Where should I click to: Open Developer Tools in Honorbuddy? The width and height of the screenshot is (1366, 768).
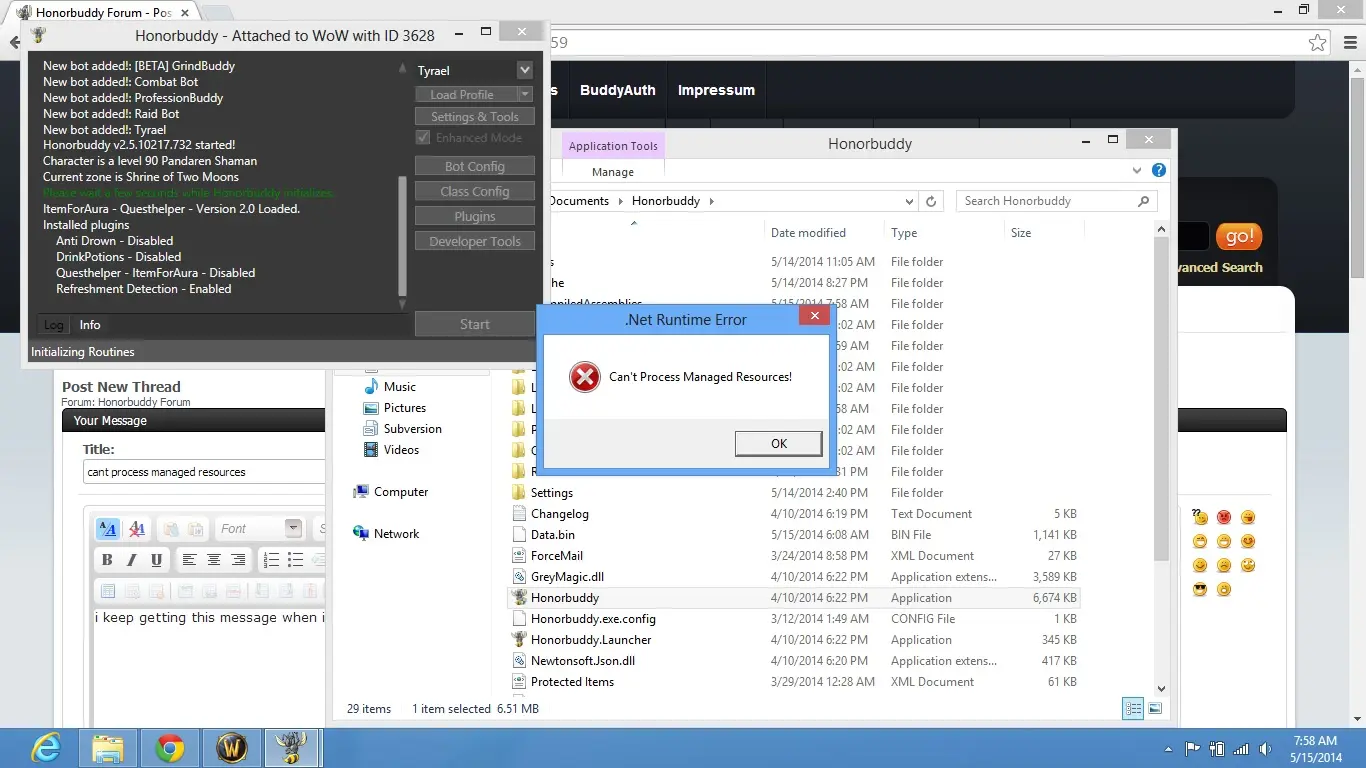point(475,241)
